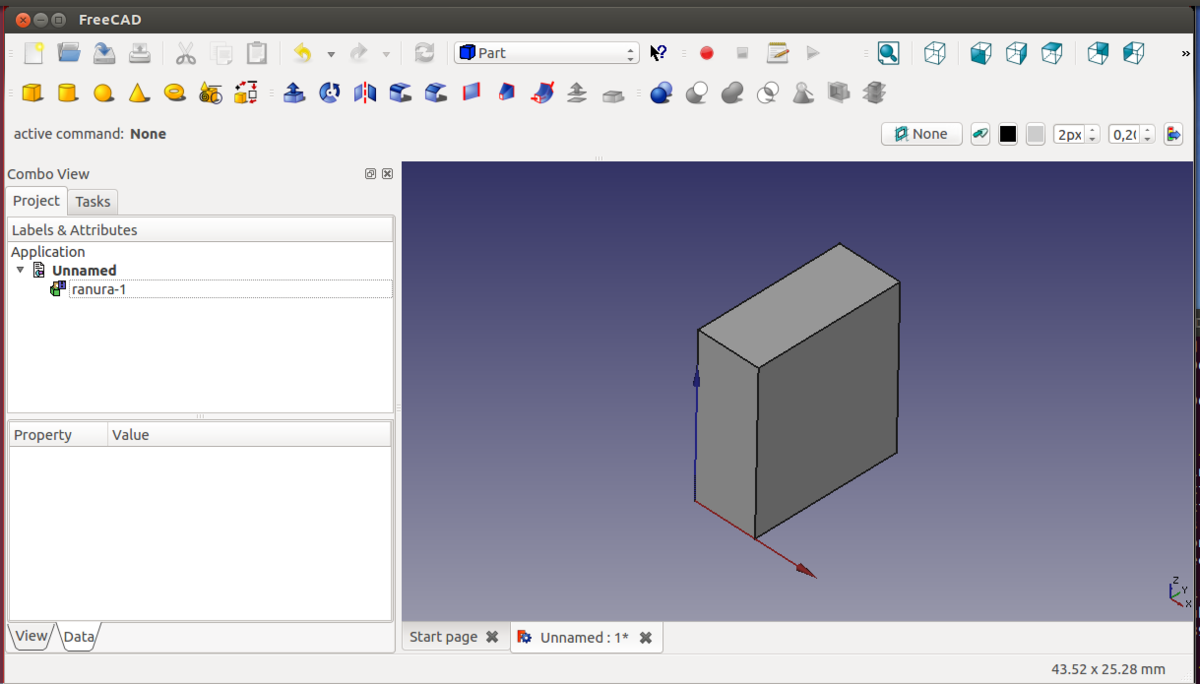Screen dimensions: 1200x684
Task: Switch to View properties tab
Action: pos(30,636)
